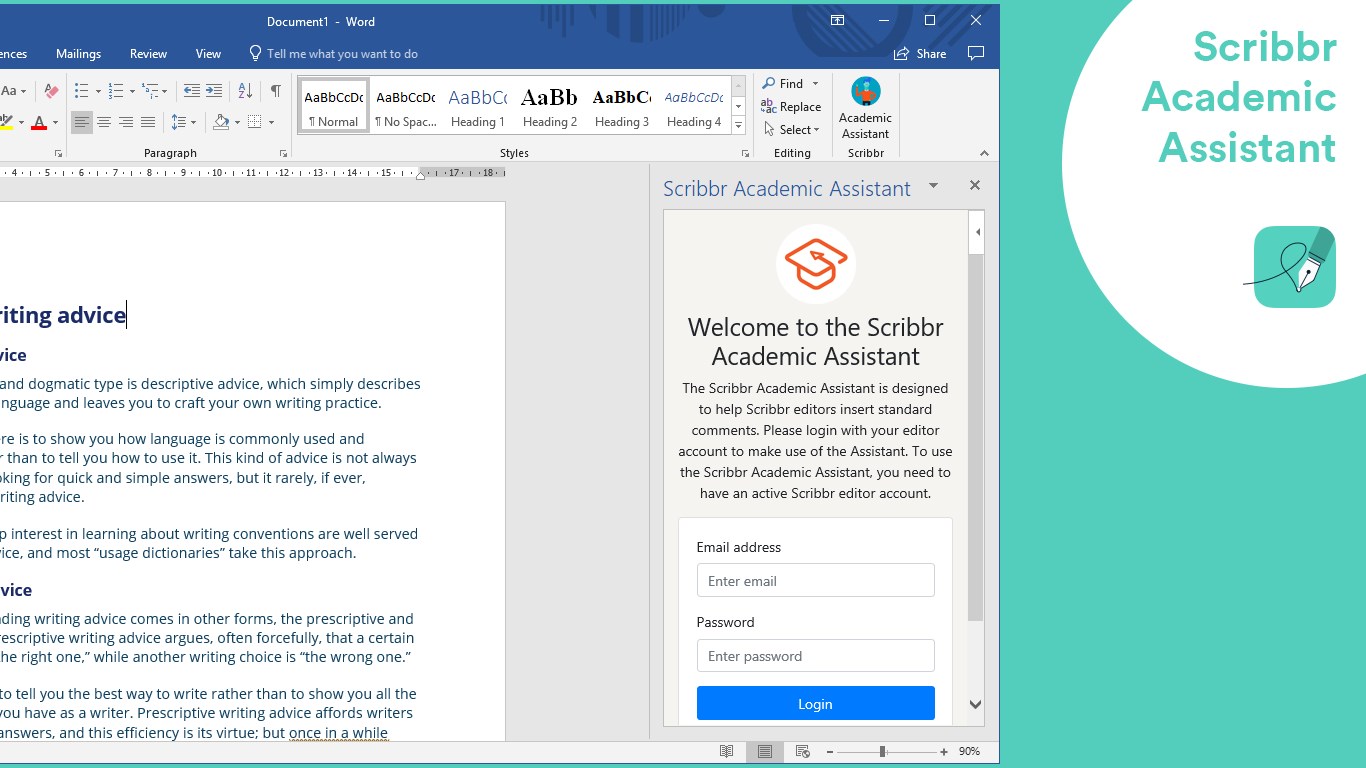The width and height of the screenshot is (1366, 768).
Task: Open the Review ribbon tab
Action: tap(148, 54)
